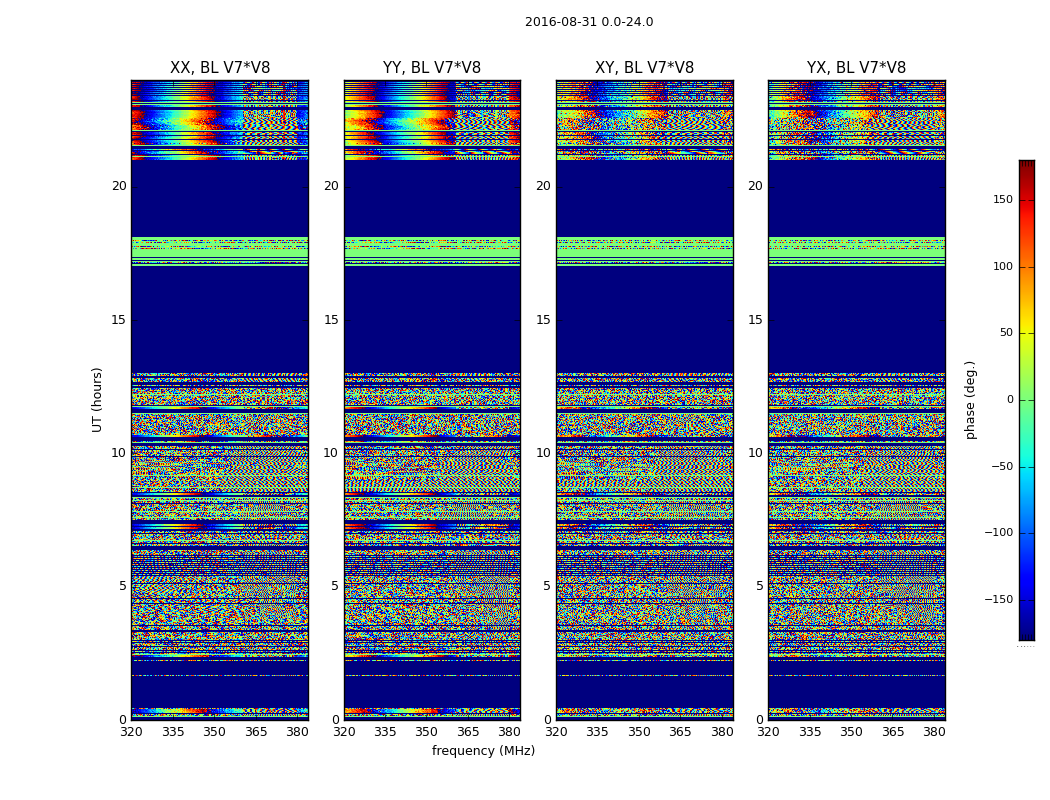Click the '15' hour tick of XY plot
The height and width of the screenshot is (800, 1050).
coord(544,320)
